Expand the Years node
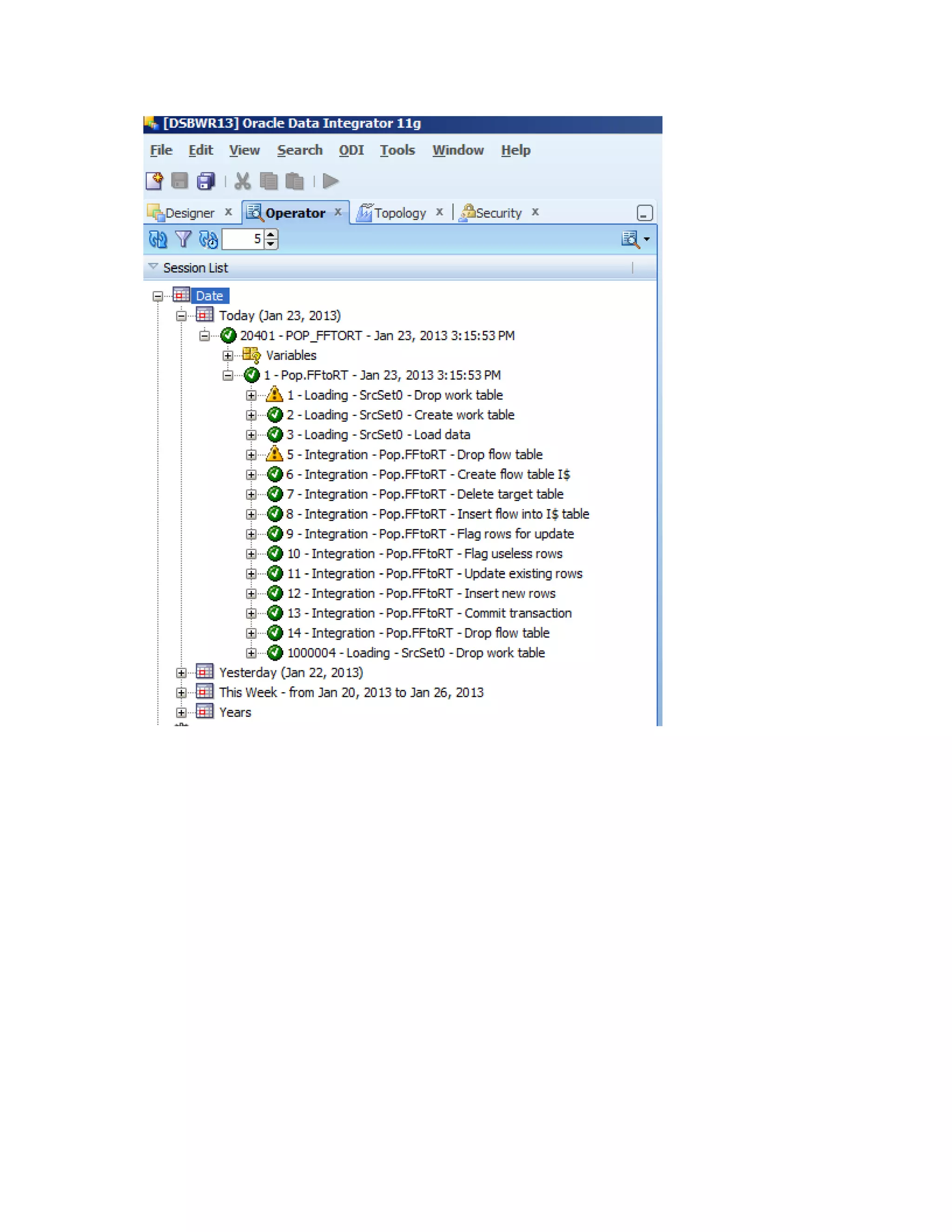The width and height of the screenshot is (952, 1232). click(x=181, y=712)
